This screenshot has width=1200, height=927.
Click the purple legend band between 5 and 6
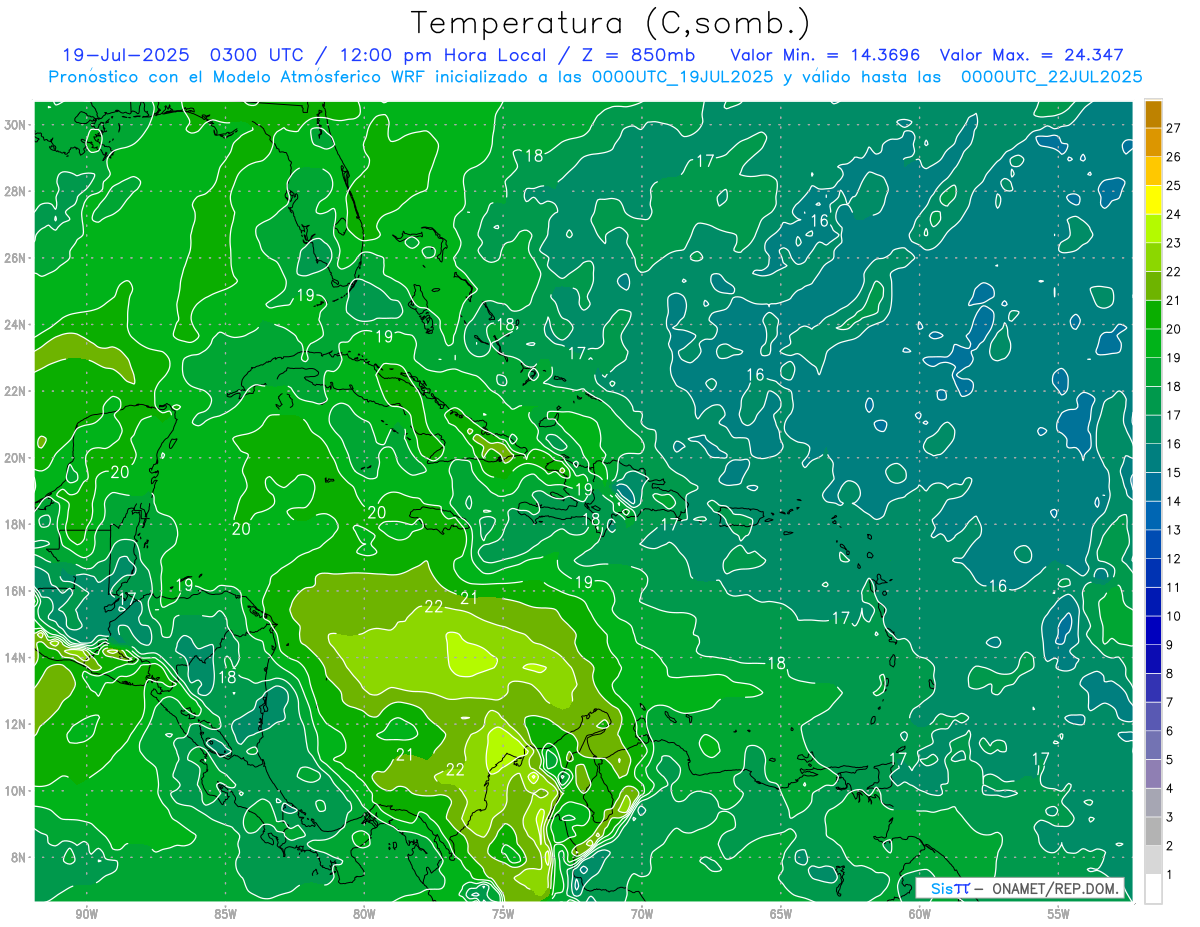click(x=1153, y=745)
